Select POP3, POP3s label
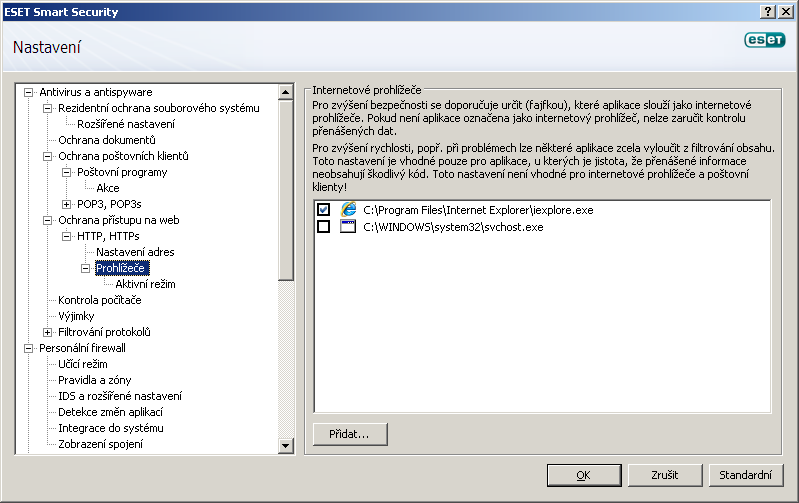Viewport: 799px width, 503px height. click(x=109, y=204)
